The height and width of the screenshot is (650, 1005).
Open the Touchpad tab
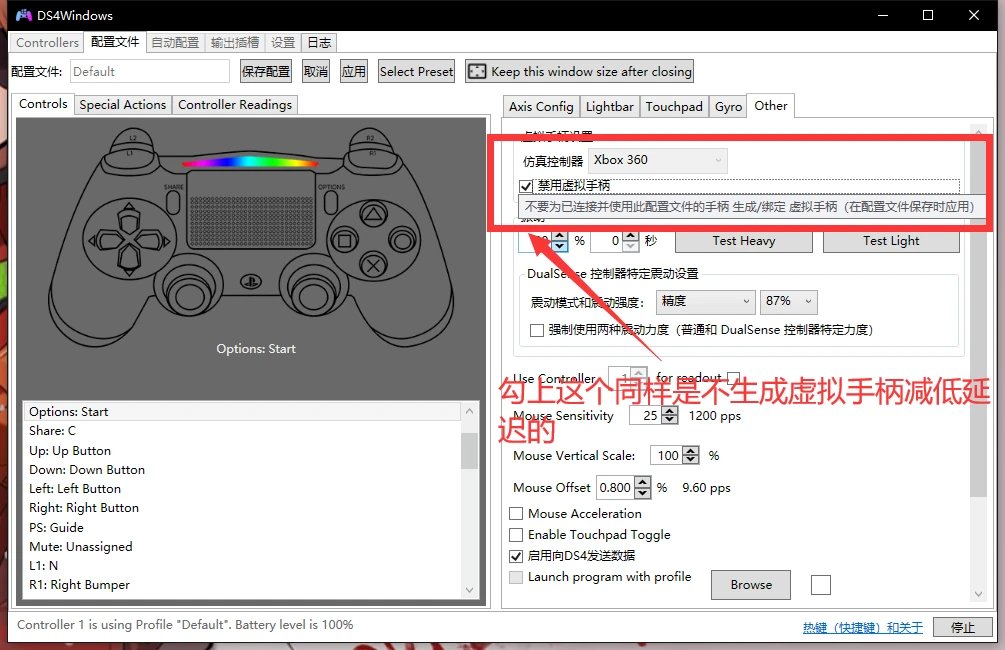click(x=674, y=106)
